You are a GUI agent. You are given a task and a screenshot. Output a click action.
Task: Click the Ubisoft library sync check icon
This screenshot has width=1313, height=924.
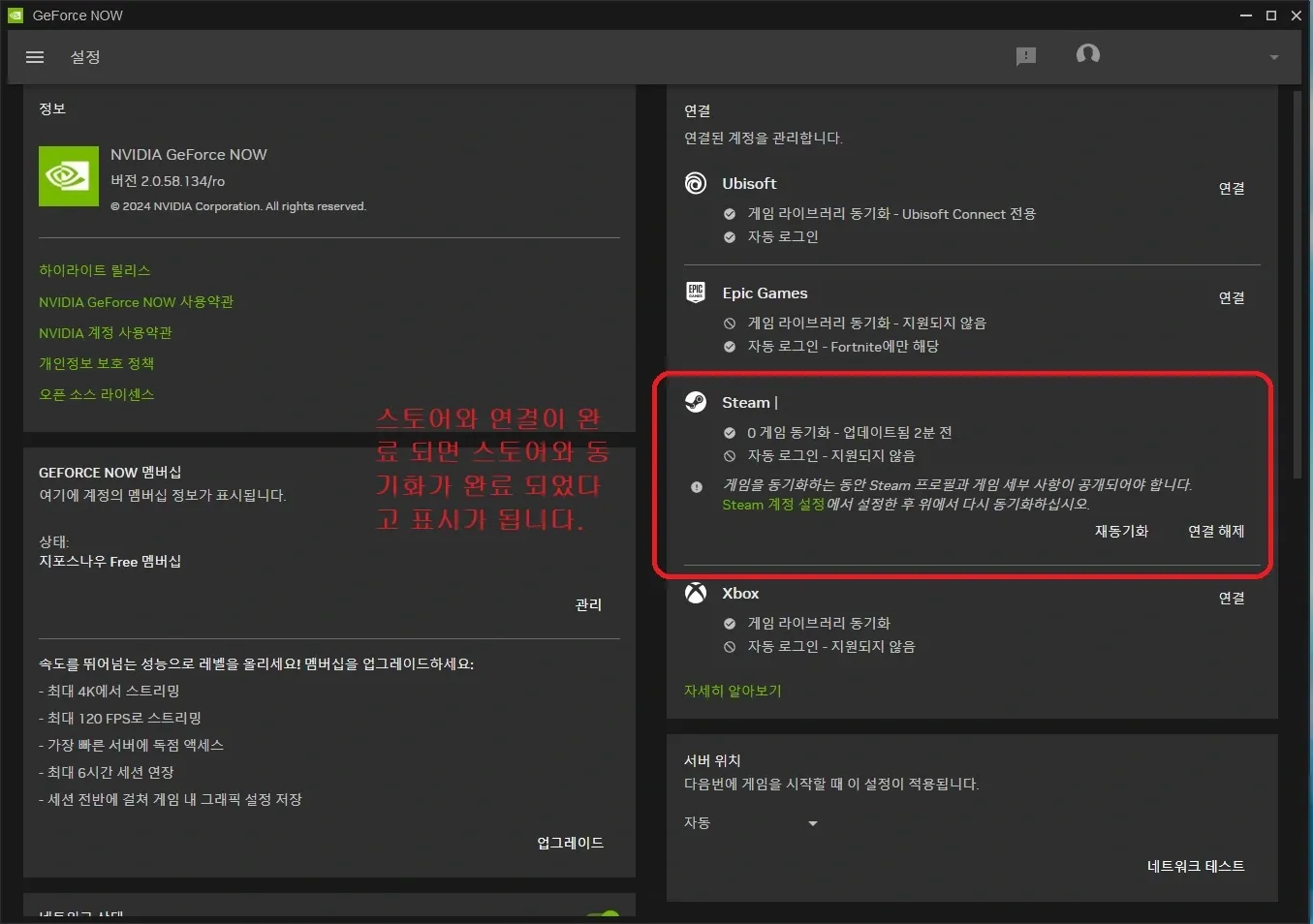pyautogui.click(x=730, y=214)
